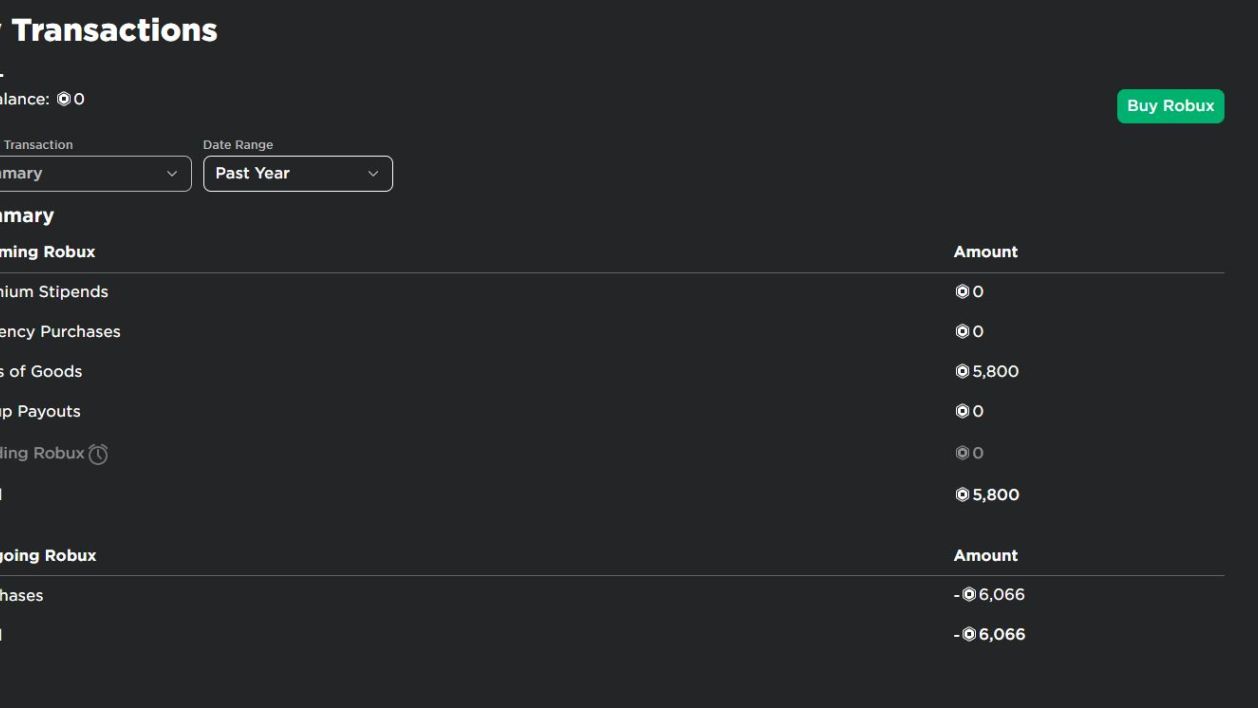Click the greyed Robux icon for Pending Robux

pyautogui.click(x=962, y=453)
